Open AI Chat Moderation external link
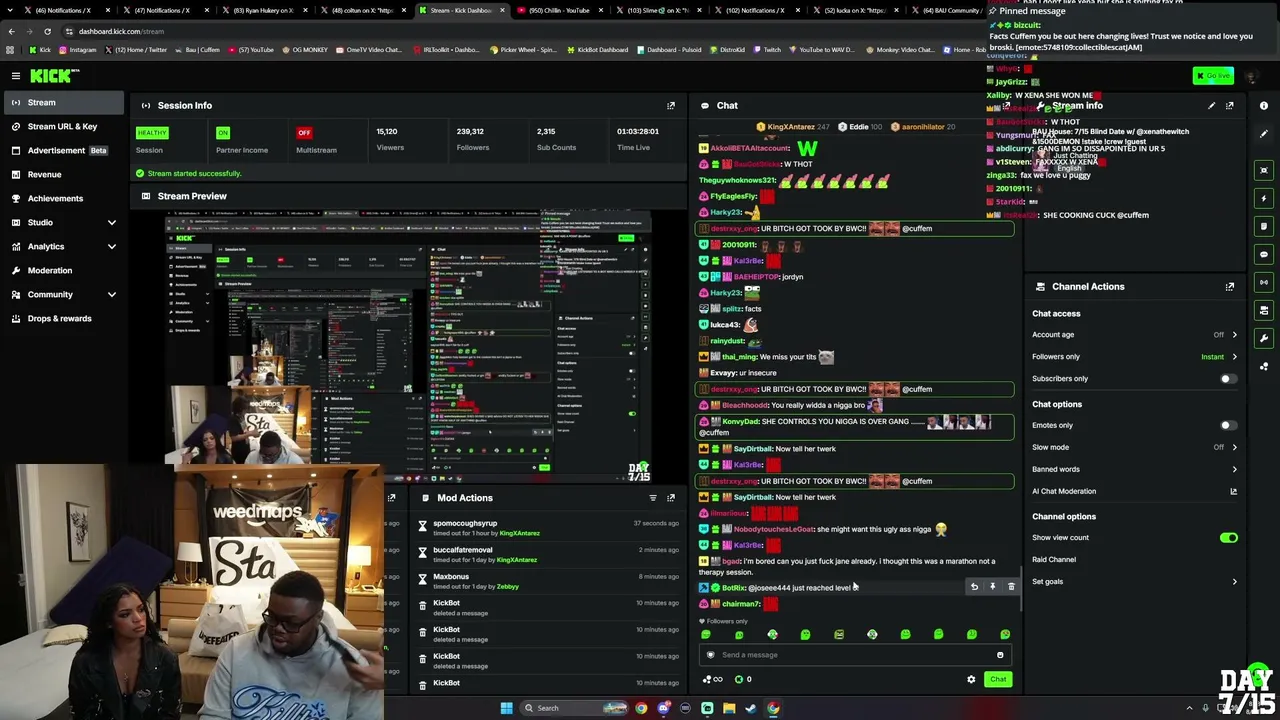Viewport: 1280px width, 720px height. (x=1233, y=491)
